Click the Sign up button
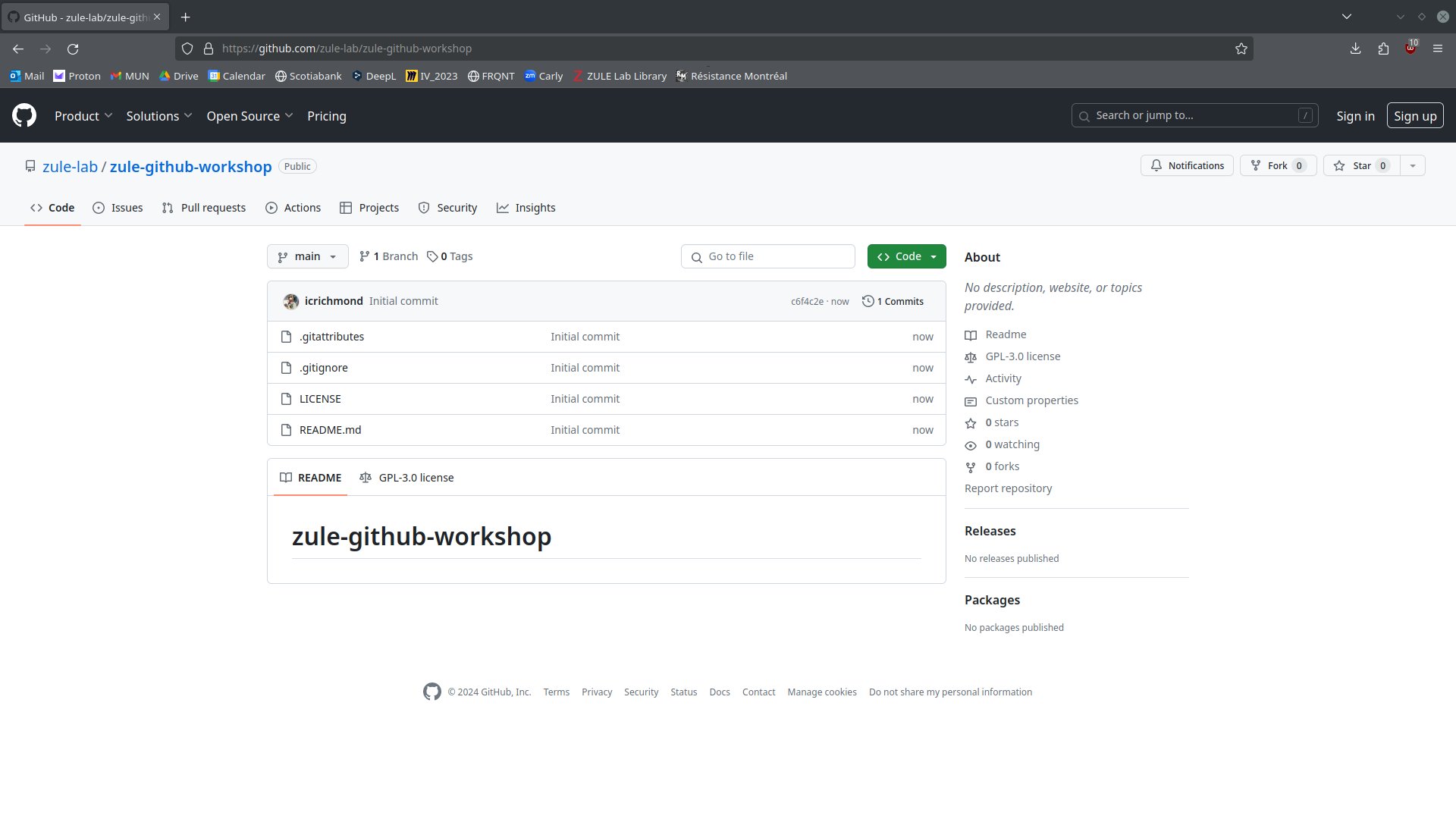The height and width of the screenshot is (819, 1456). click(1414, 116)
